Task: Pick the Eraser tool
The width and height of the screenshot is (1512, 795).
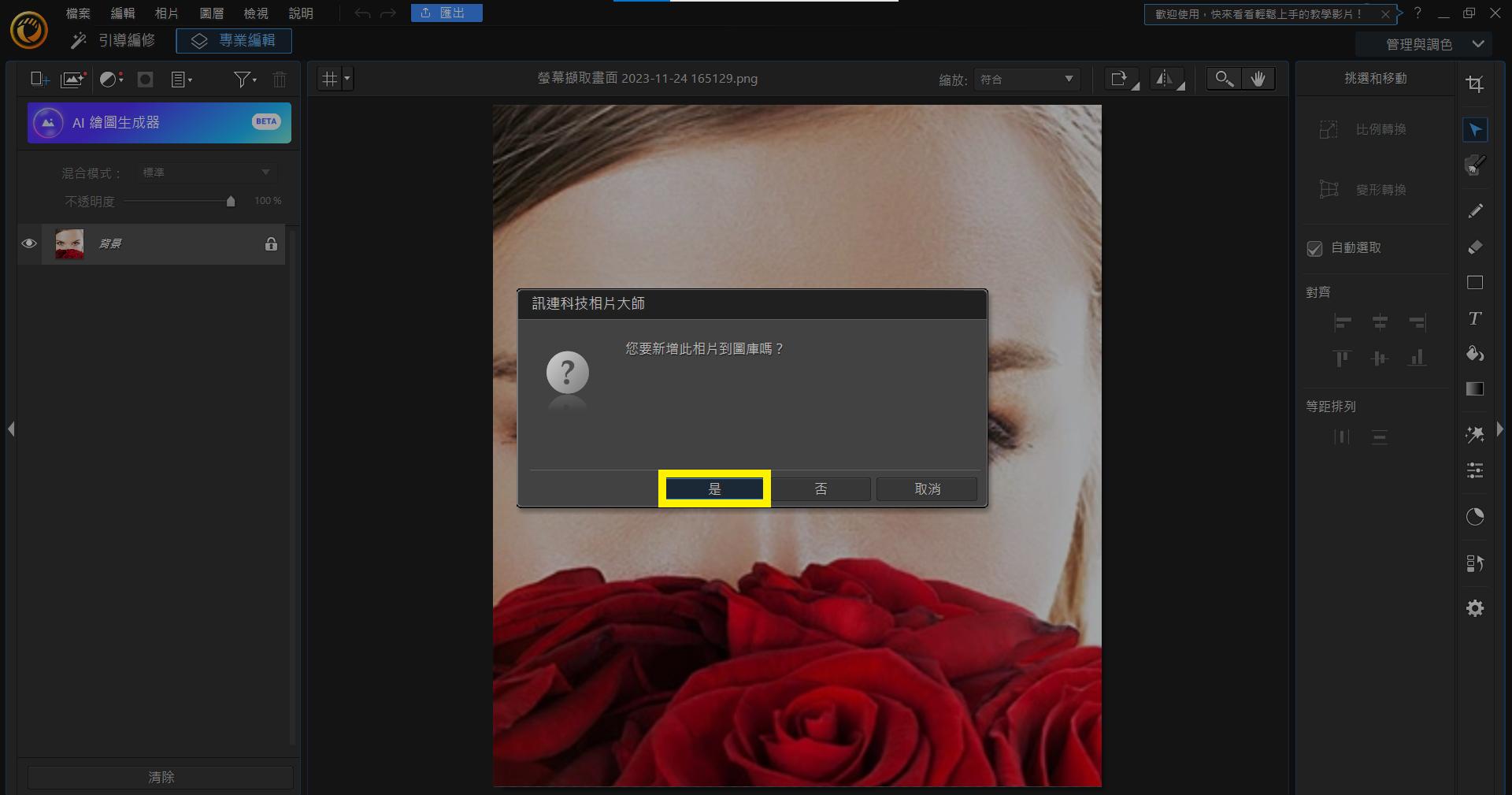Action: (1475, 247)
